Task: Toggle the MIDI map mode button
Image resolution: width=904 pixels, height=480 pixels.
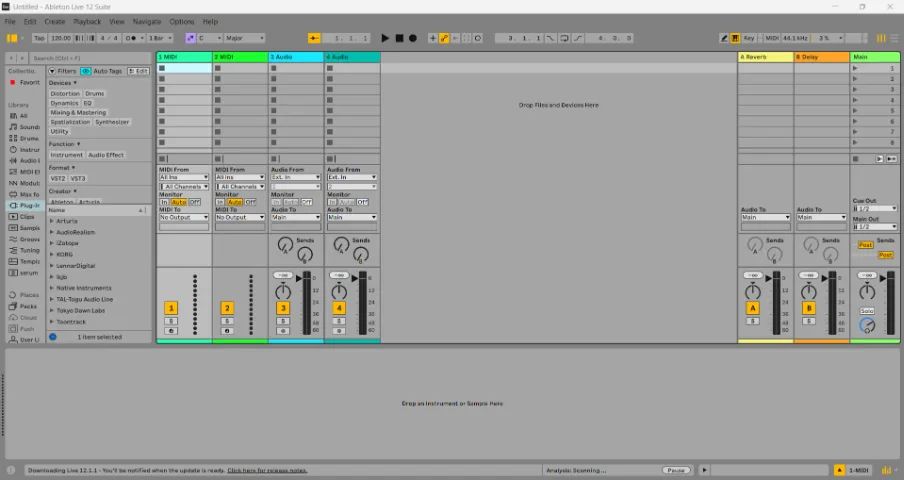Action: click(x=772, y=38)
